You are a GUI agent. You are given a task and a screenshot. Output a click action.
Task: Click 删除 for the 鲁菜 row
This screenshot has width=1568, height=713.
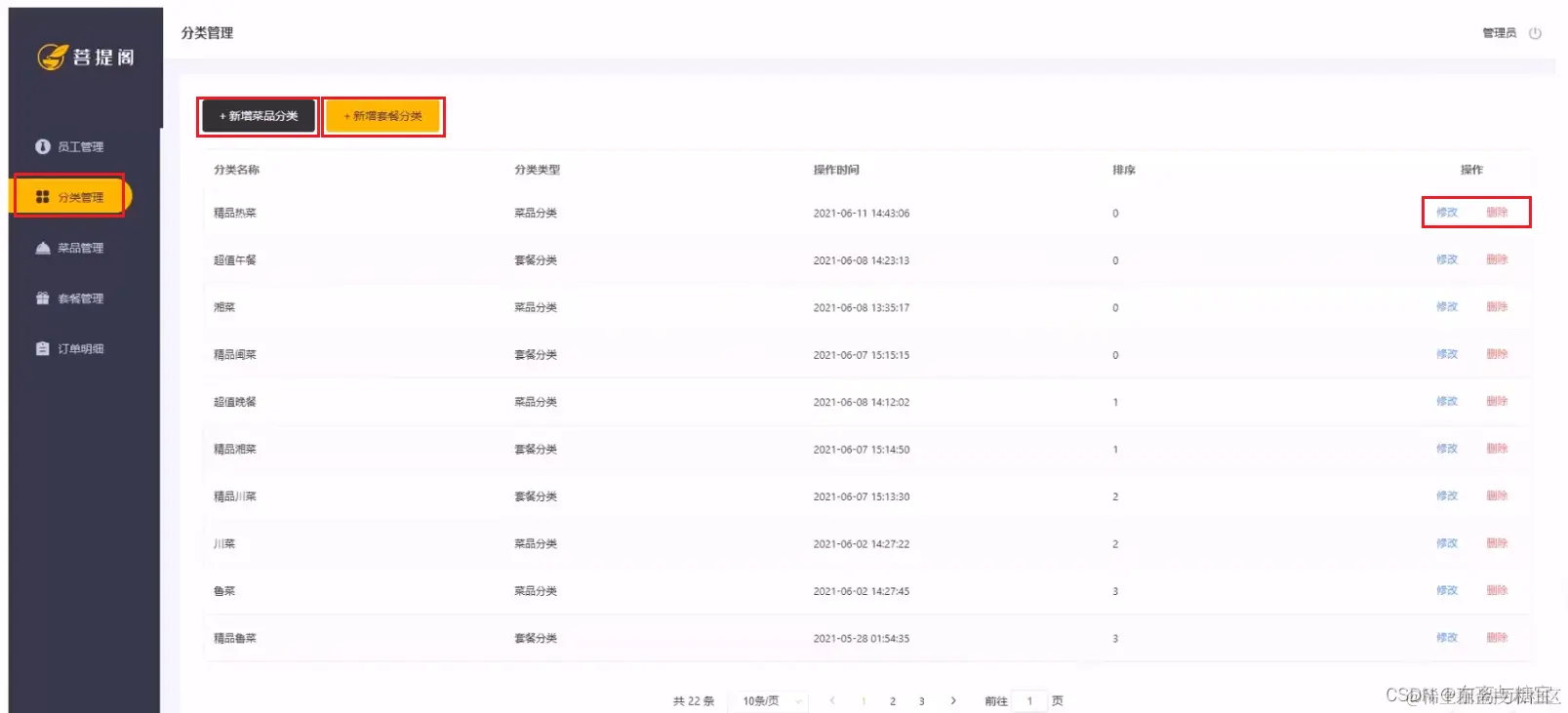point(1497,590)
